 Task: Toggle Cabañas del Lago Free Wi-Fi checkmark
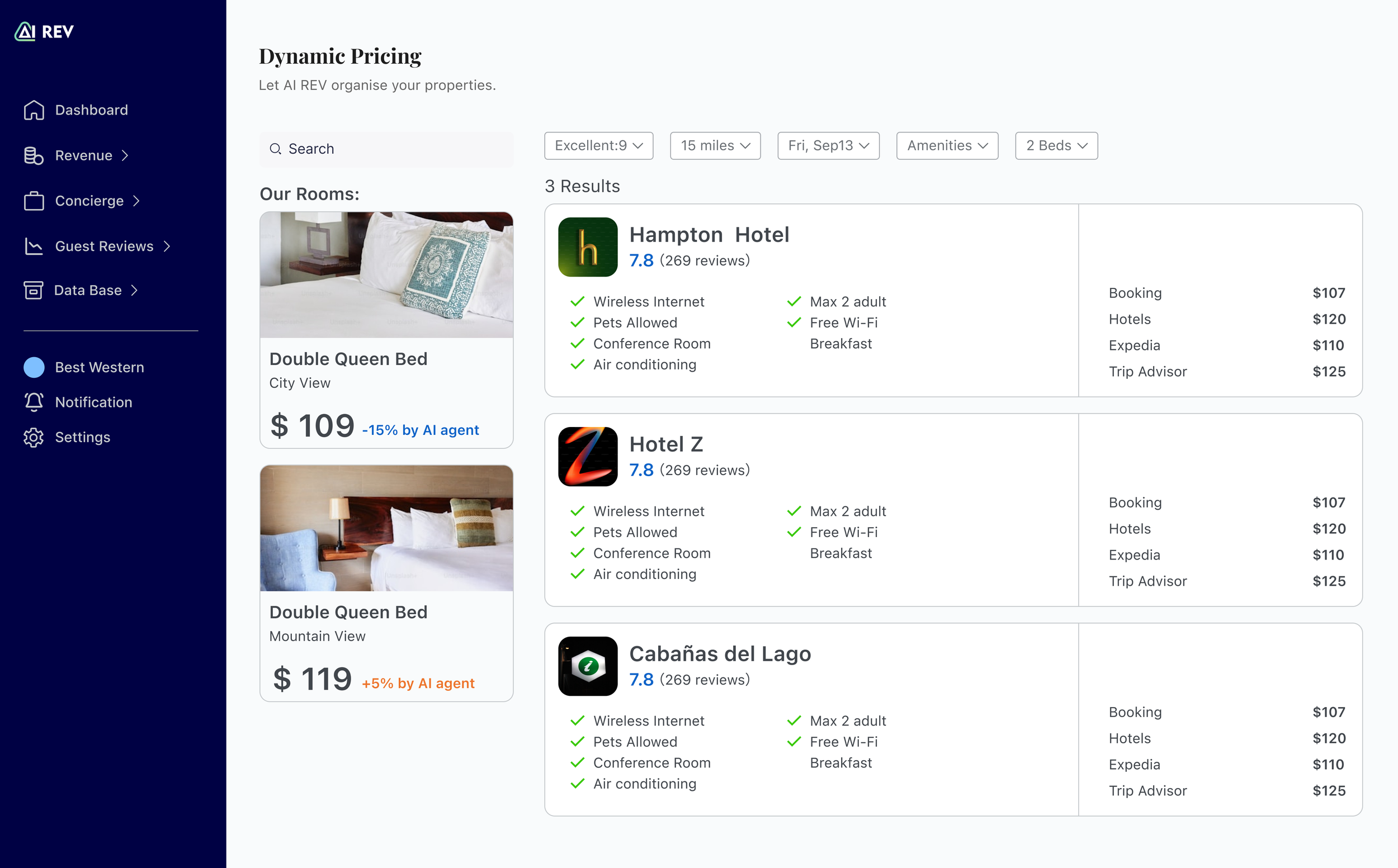(x=794, y=742)
